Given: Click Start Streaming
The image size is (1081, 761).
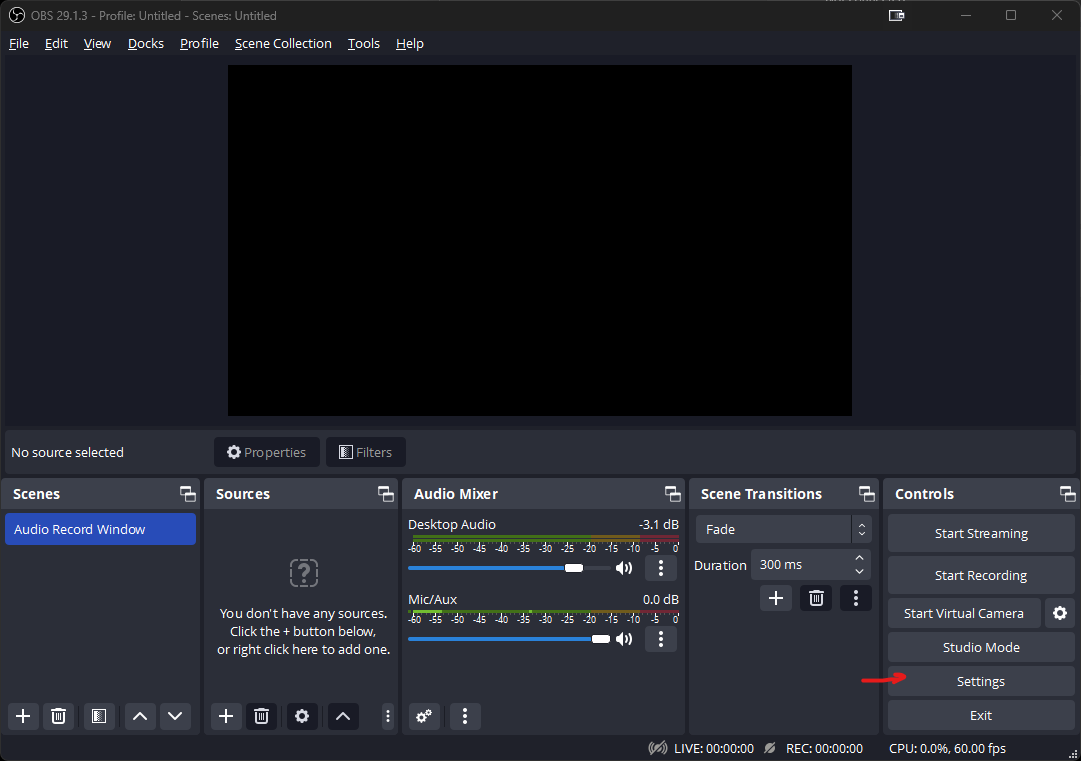Looking at the screenshot, I should point(981,534).
